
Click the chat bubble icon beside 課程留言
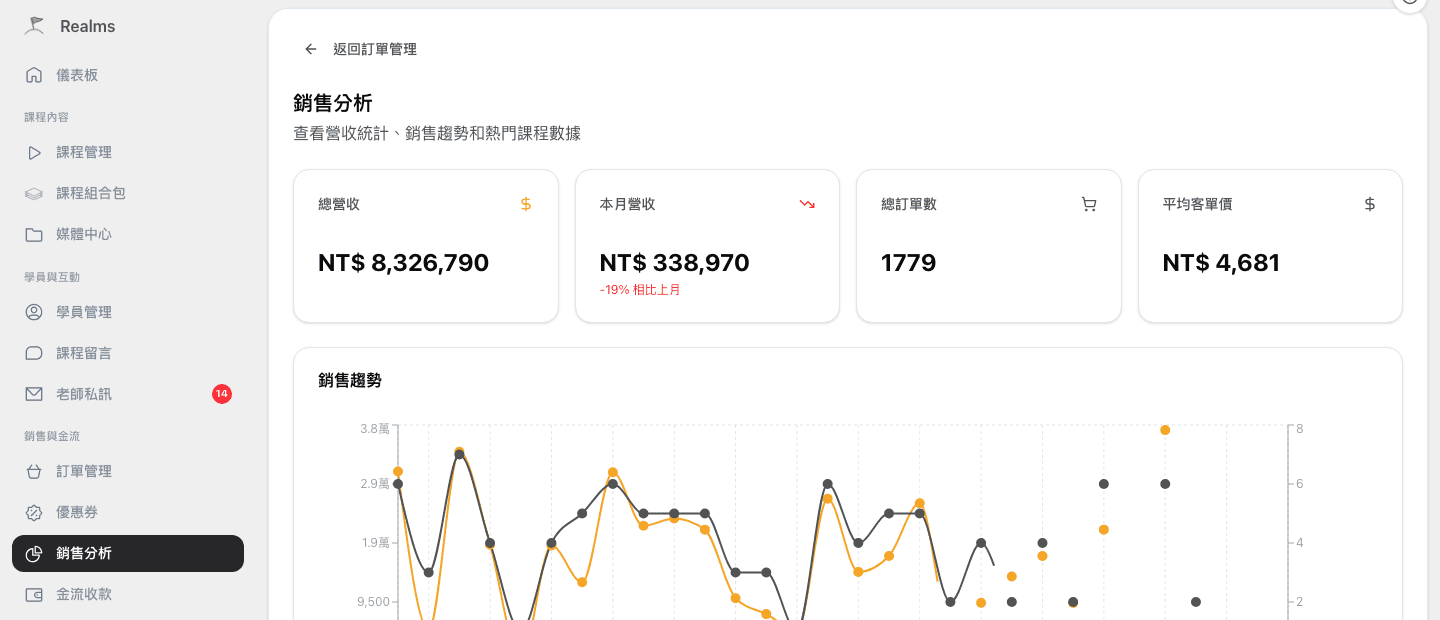pyautogui.click(x=34, y=353)
